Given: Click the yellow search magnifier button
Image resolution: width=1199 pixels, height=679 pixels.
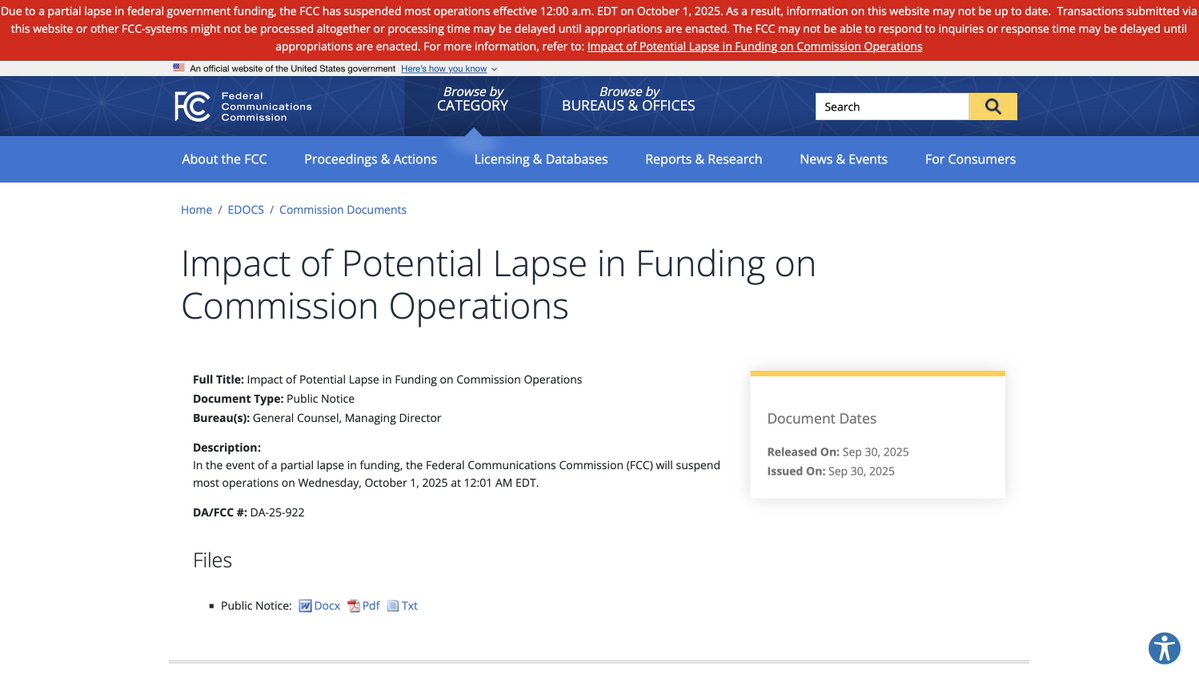Looking at the screenshot, I should (993, 106).
